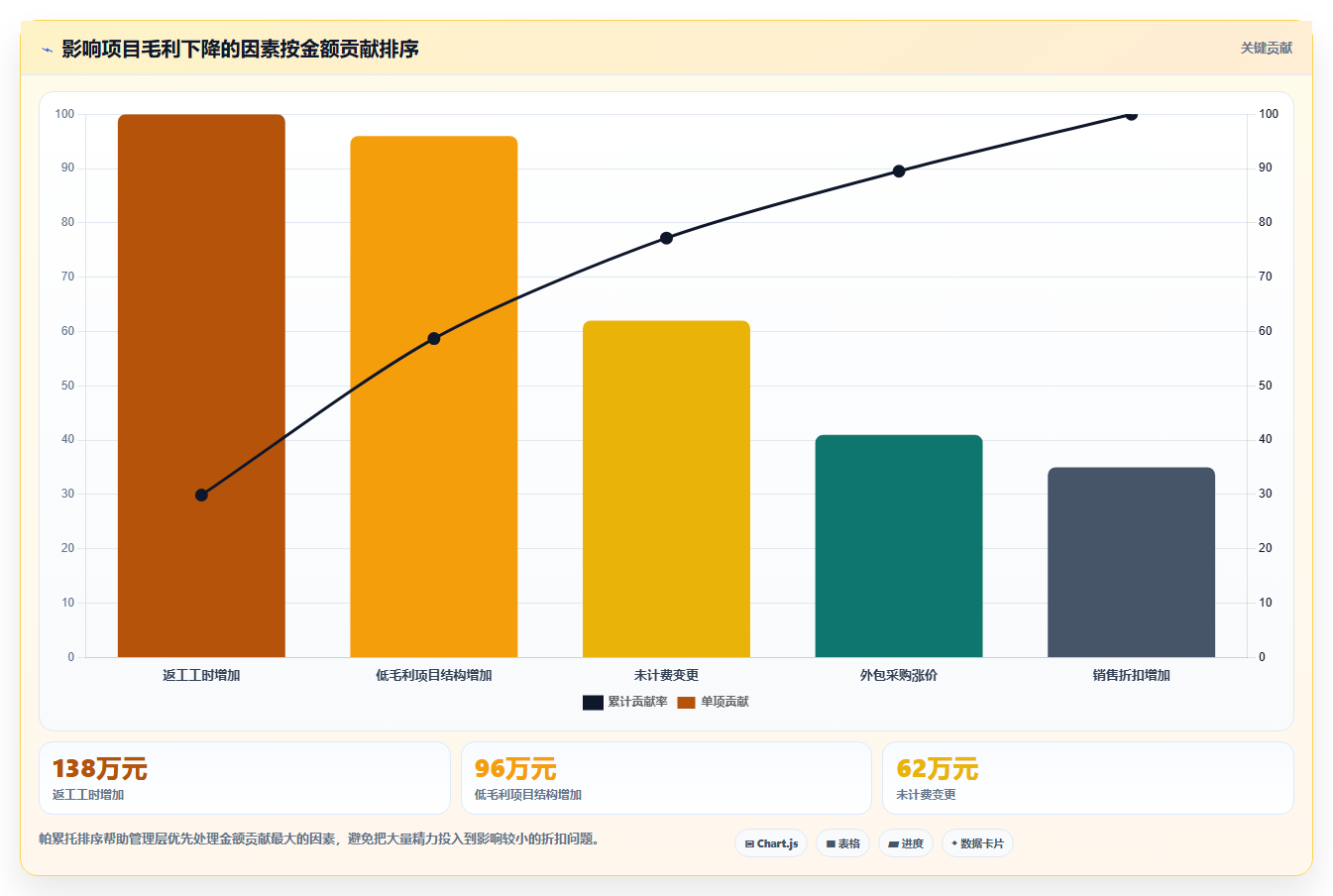The width and height of the screenshot is (1333, 896).
Task: Click the chart title 影响项目毛利下降的因素
Action: point(240,49)
